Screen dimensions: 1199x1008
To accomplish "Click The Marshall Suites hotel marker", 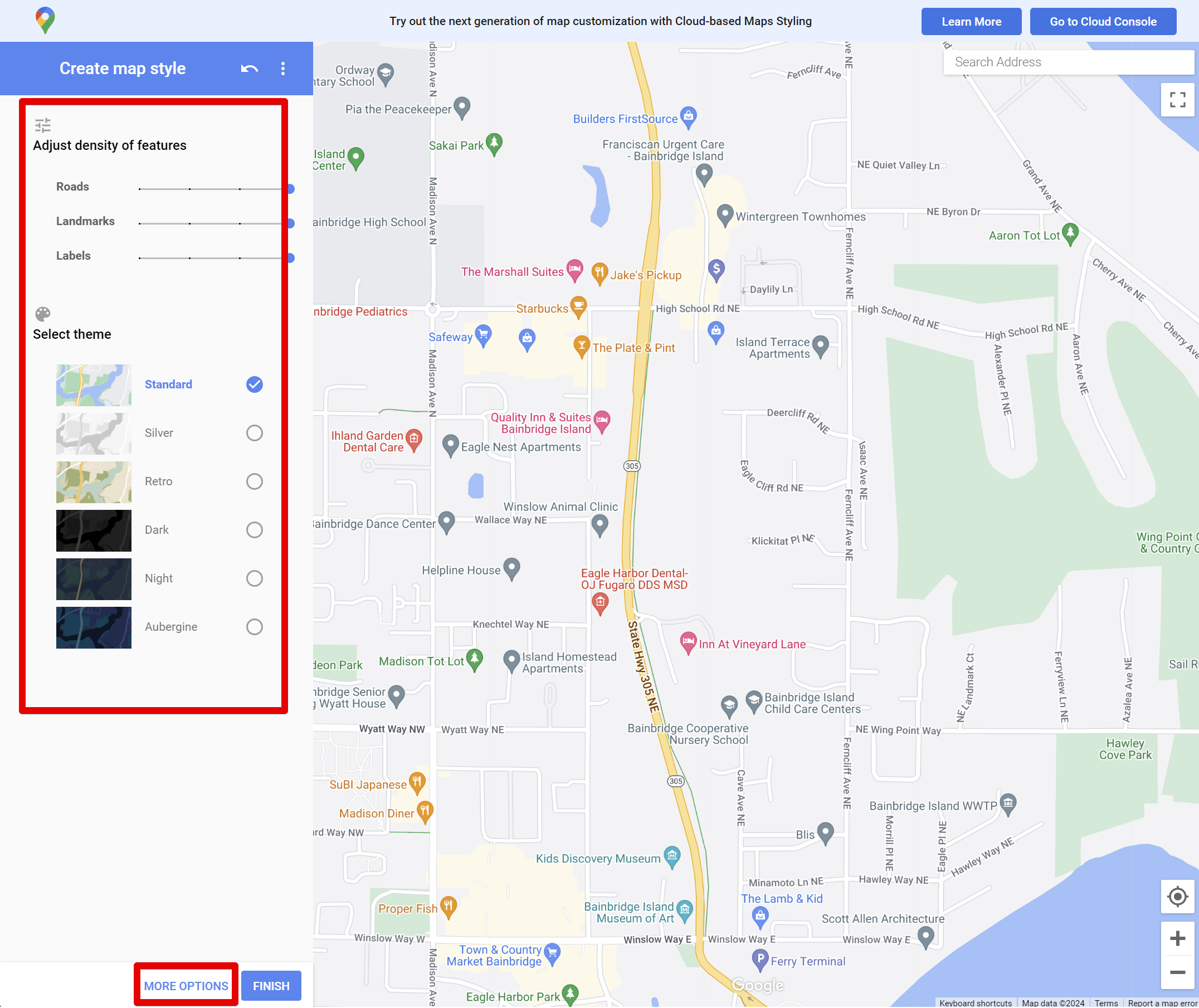I will (574, 270).
